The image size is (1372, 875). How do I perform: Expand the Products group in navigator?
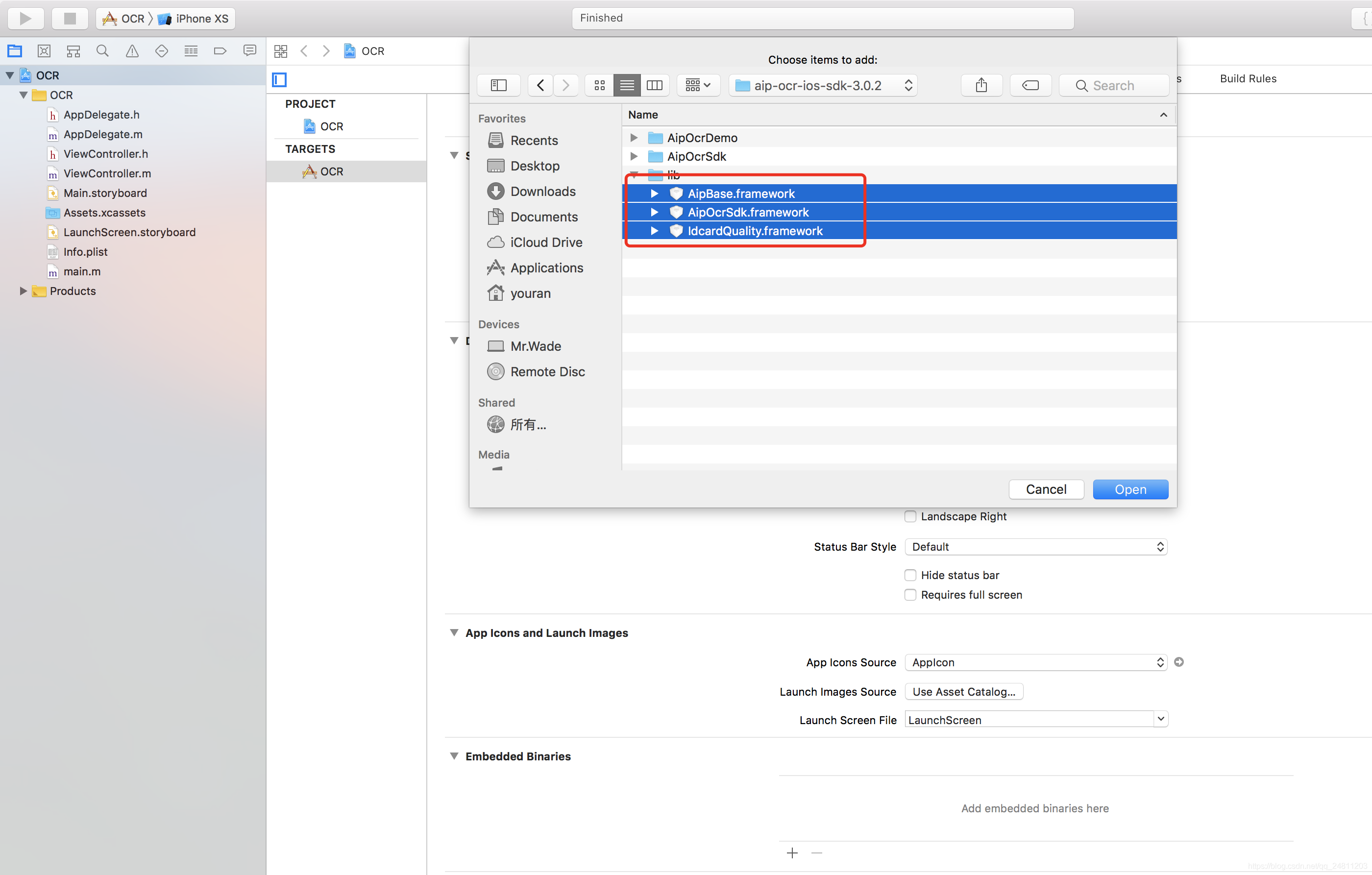pyautogui.click(x=24, y=291)
